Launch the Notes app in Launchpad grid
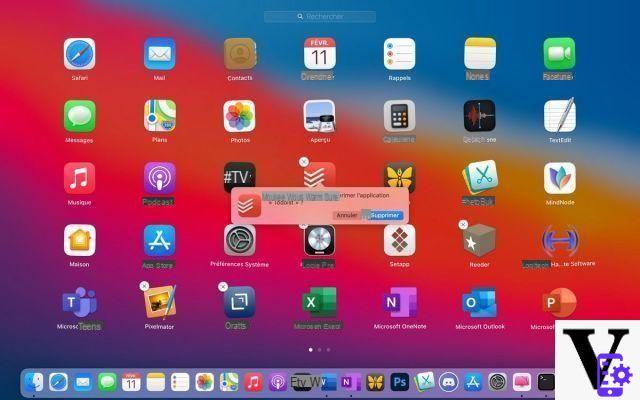Viewport: 640px width, 400px height. pos(480,54)
